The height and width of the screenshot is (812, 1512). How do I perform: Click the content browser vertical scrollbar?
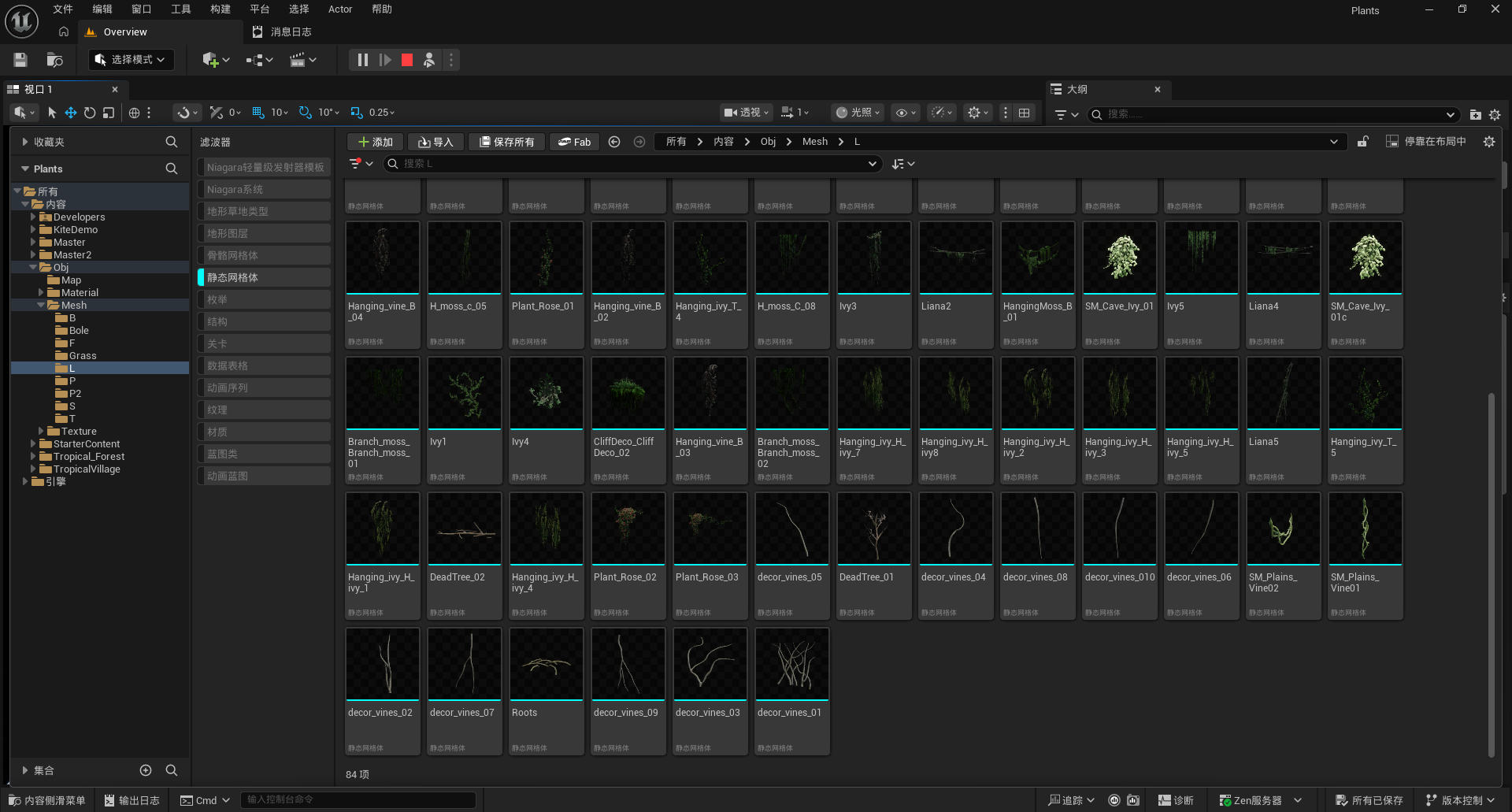coord(1491,575)
